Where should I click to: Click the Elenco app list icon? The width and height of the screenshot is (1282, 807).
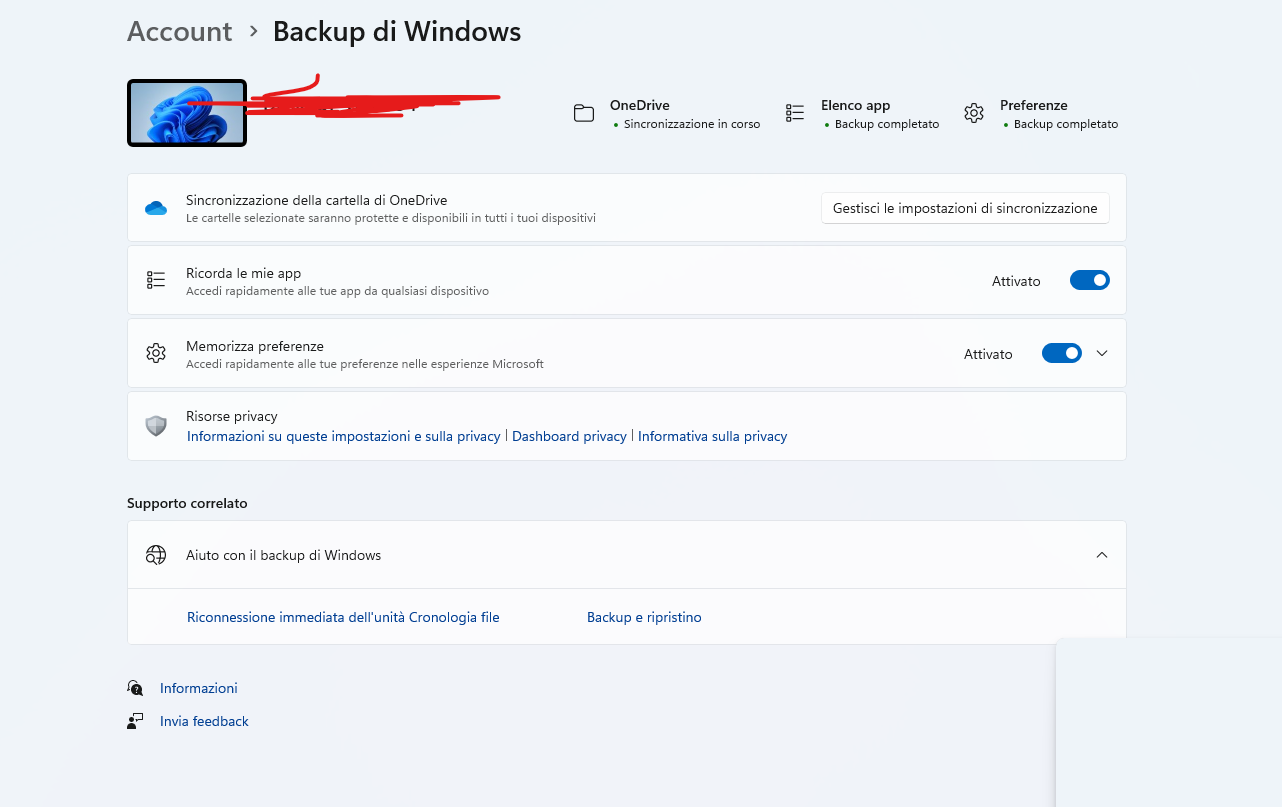coord(795,113)
